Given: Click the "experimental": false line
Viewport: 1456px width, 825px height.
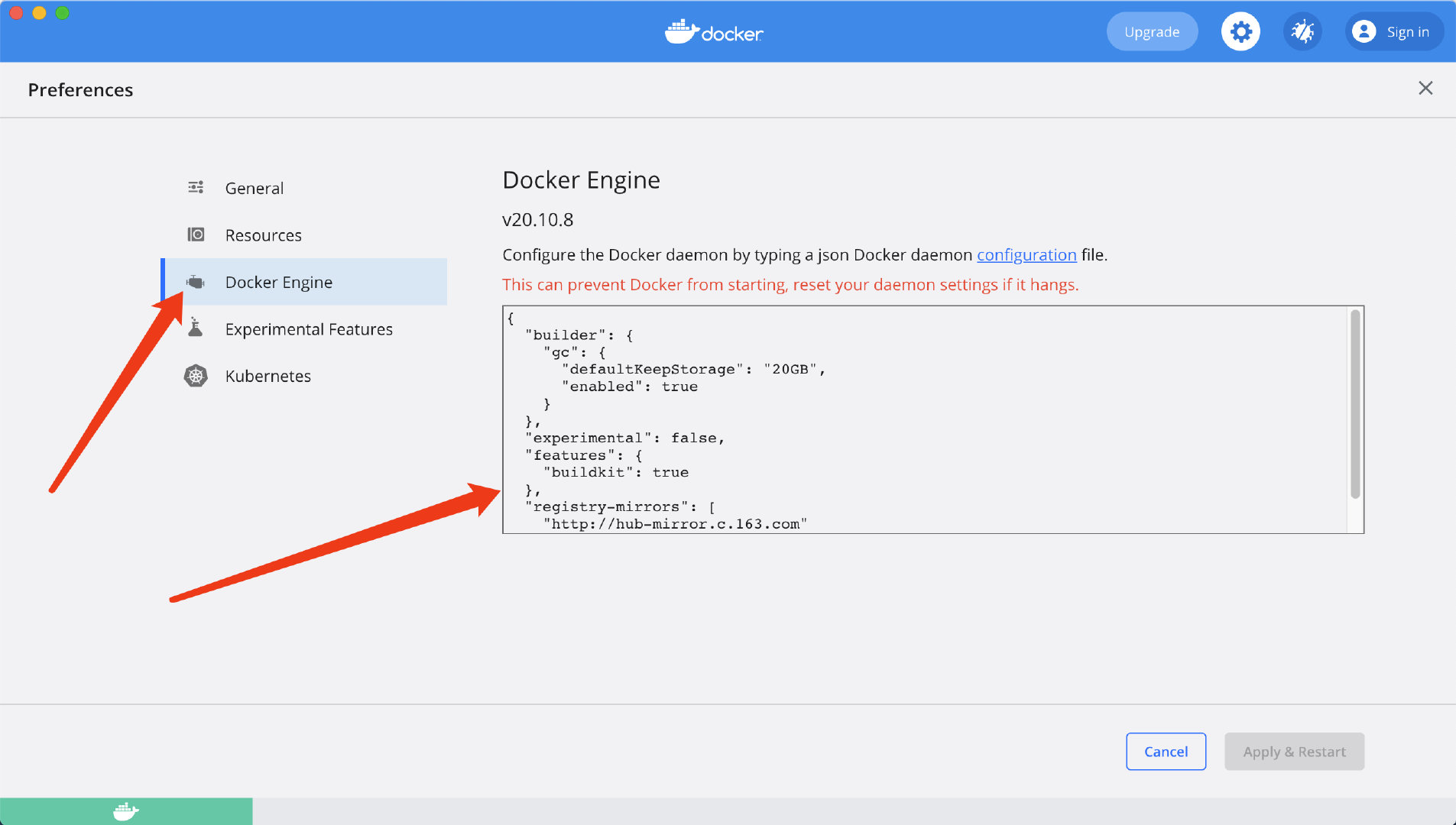Looking at the screenshot, I should click(624, 438).
